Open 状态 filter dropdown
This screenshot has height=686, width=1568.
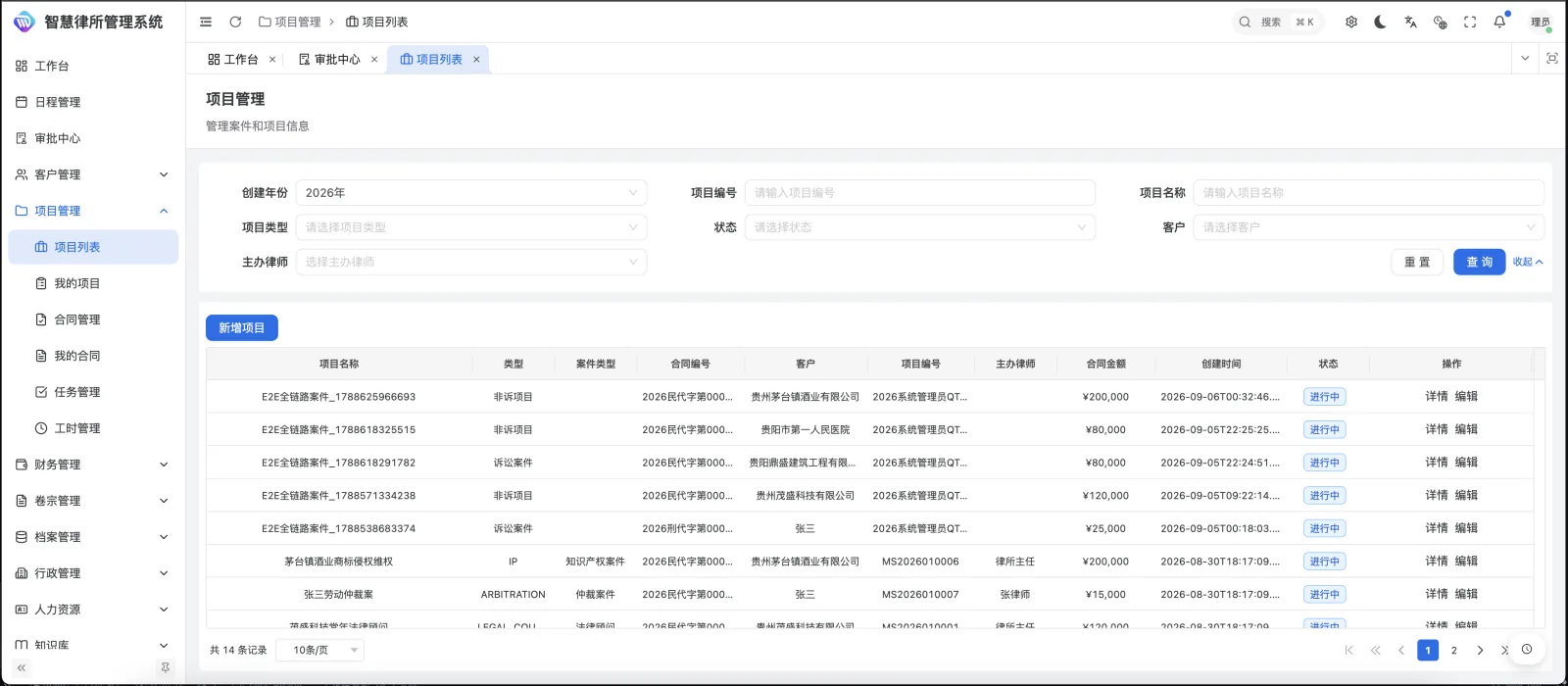(x=920, y=227)
